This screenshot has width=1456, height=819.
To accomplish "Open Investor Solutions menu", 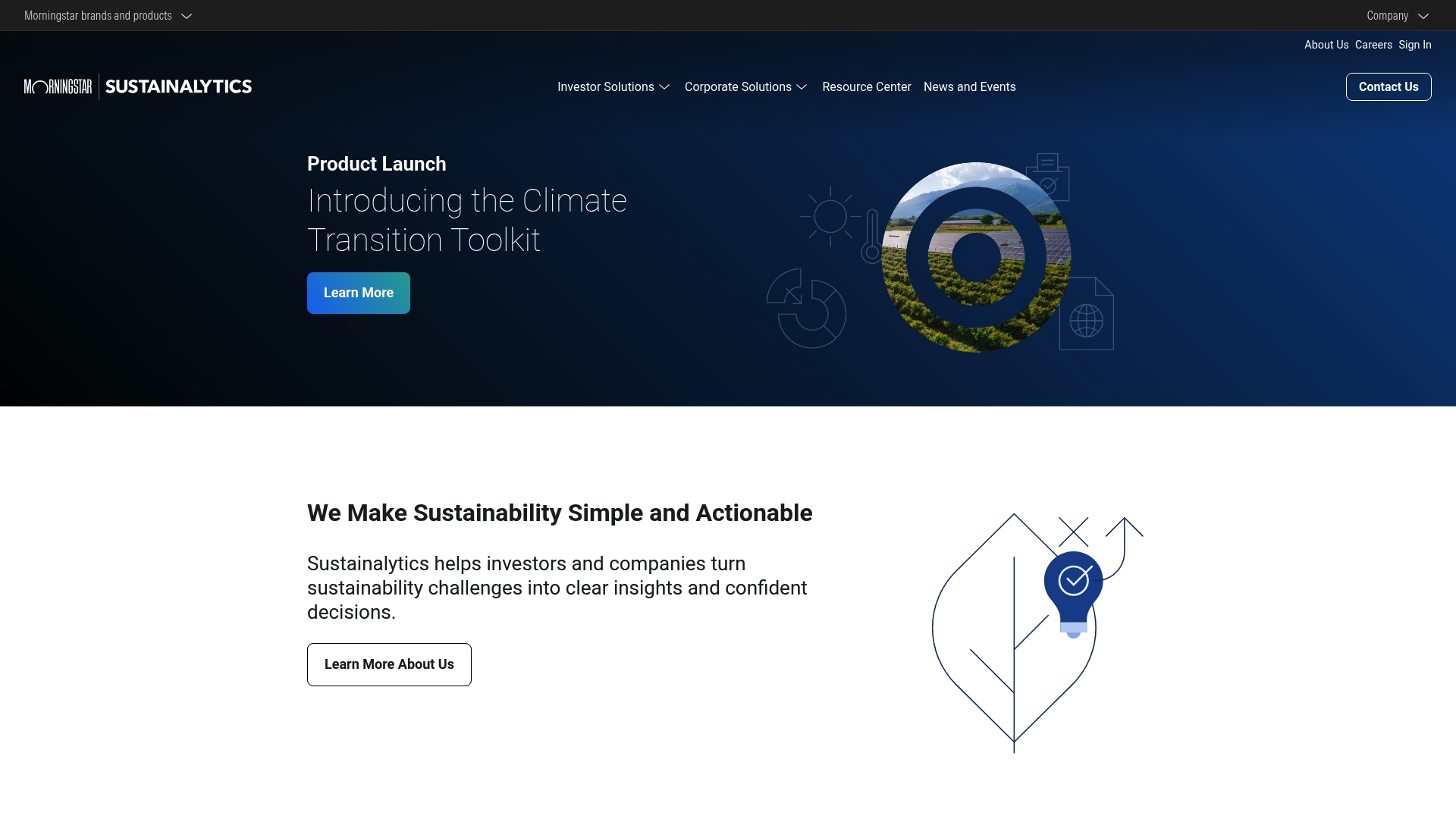I will (613, 86).
